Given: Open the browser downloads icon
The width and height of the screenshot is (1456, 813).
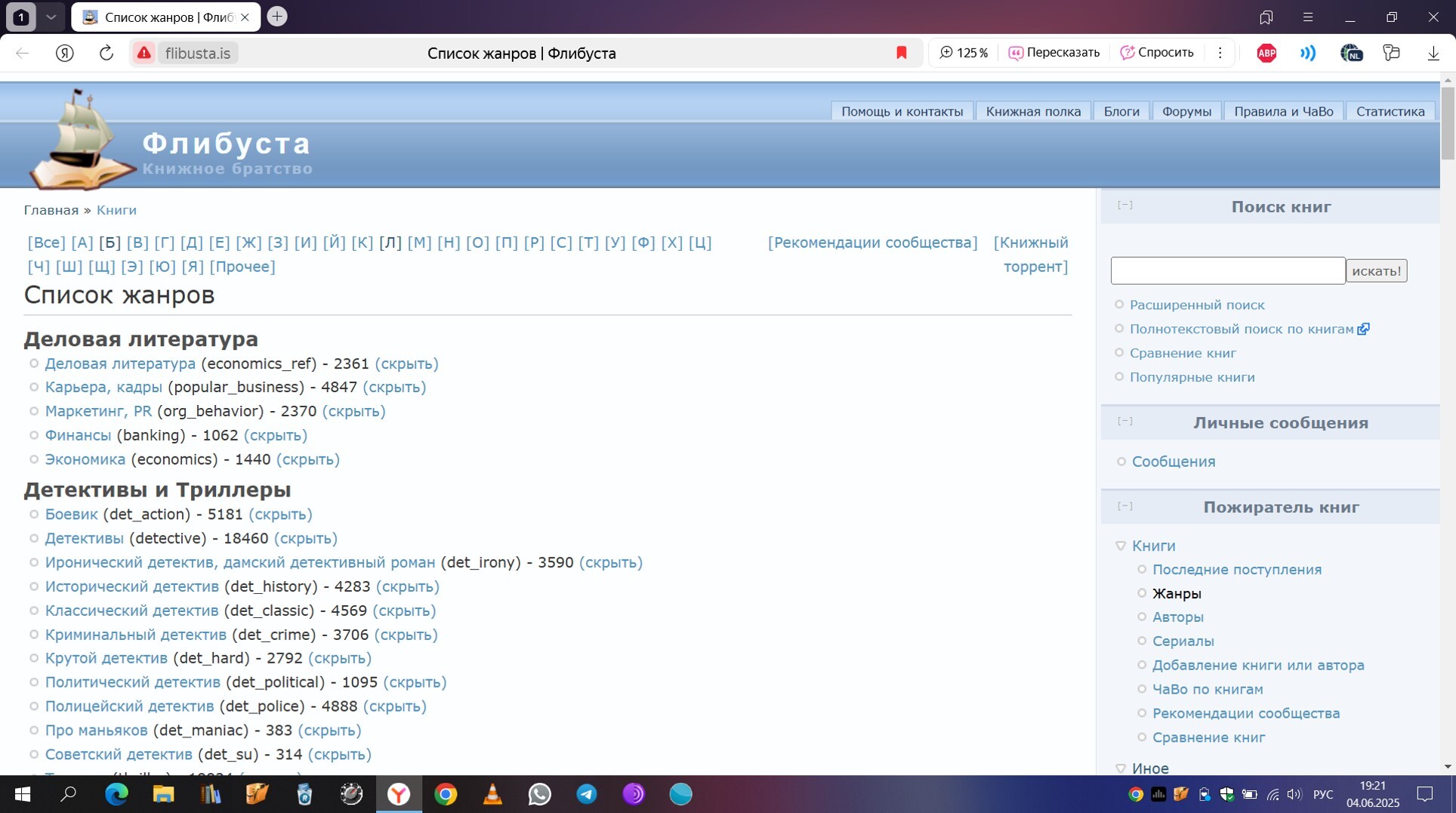Looking at the screenshot, I should coord(1433,53).
